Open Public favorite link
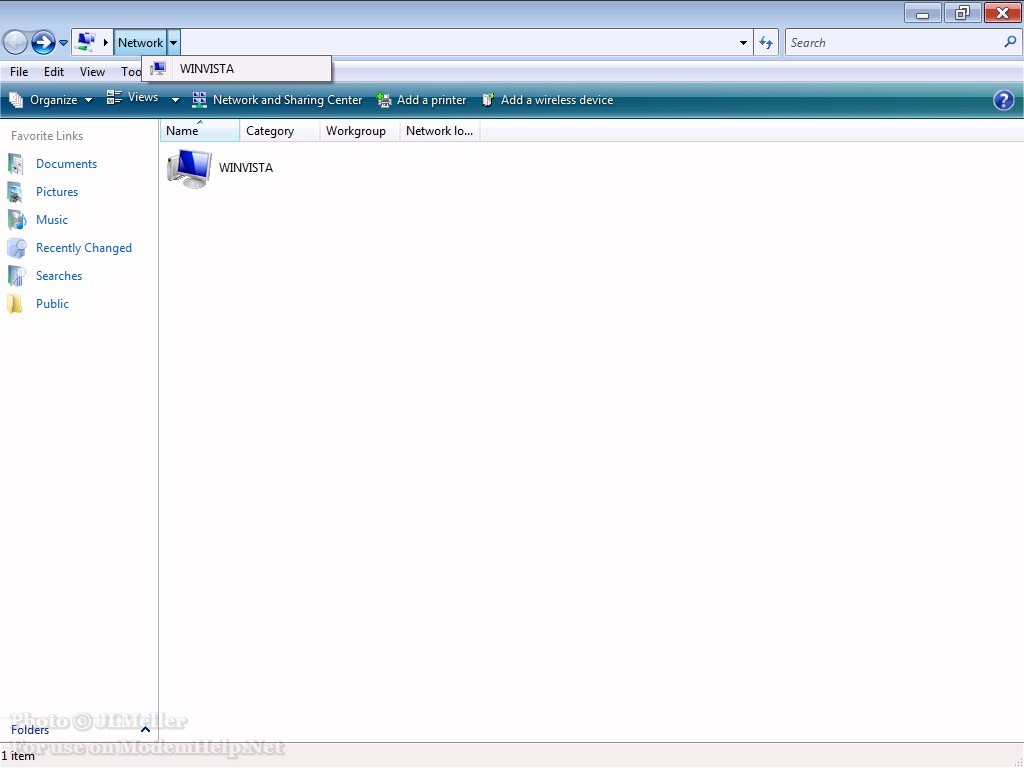 (x=52, y=304)
